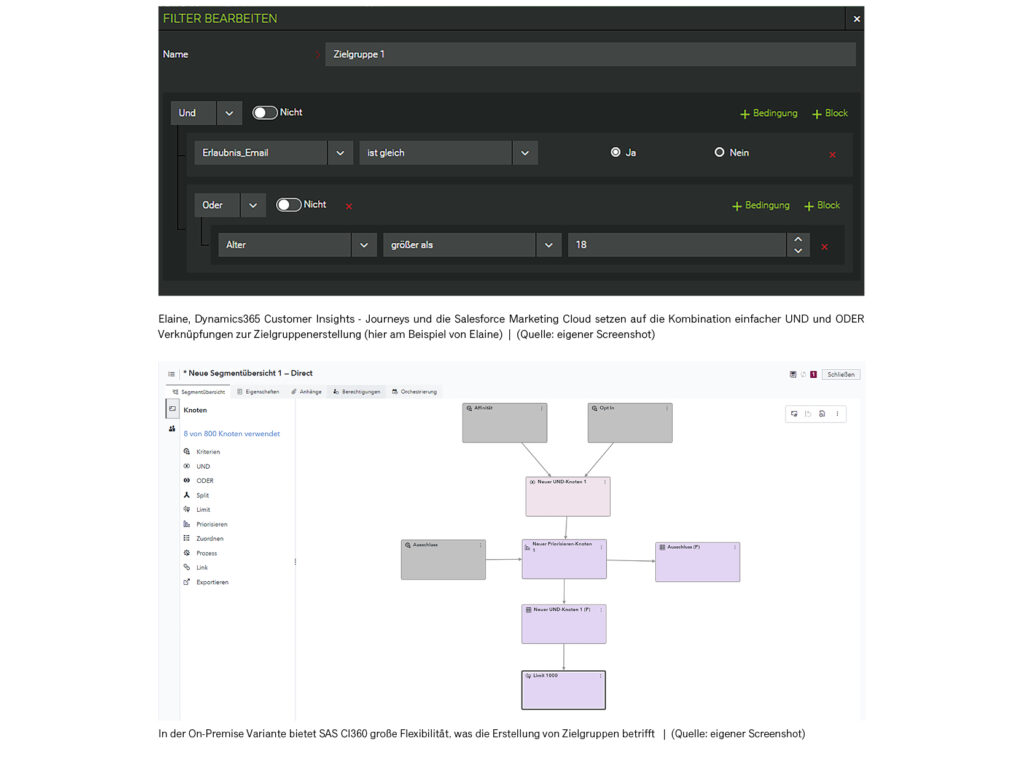Select the Nein radio button
This screenshot has width=1024, height=768.
719,152
